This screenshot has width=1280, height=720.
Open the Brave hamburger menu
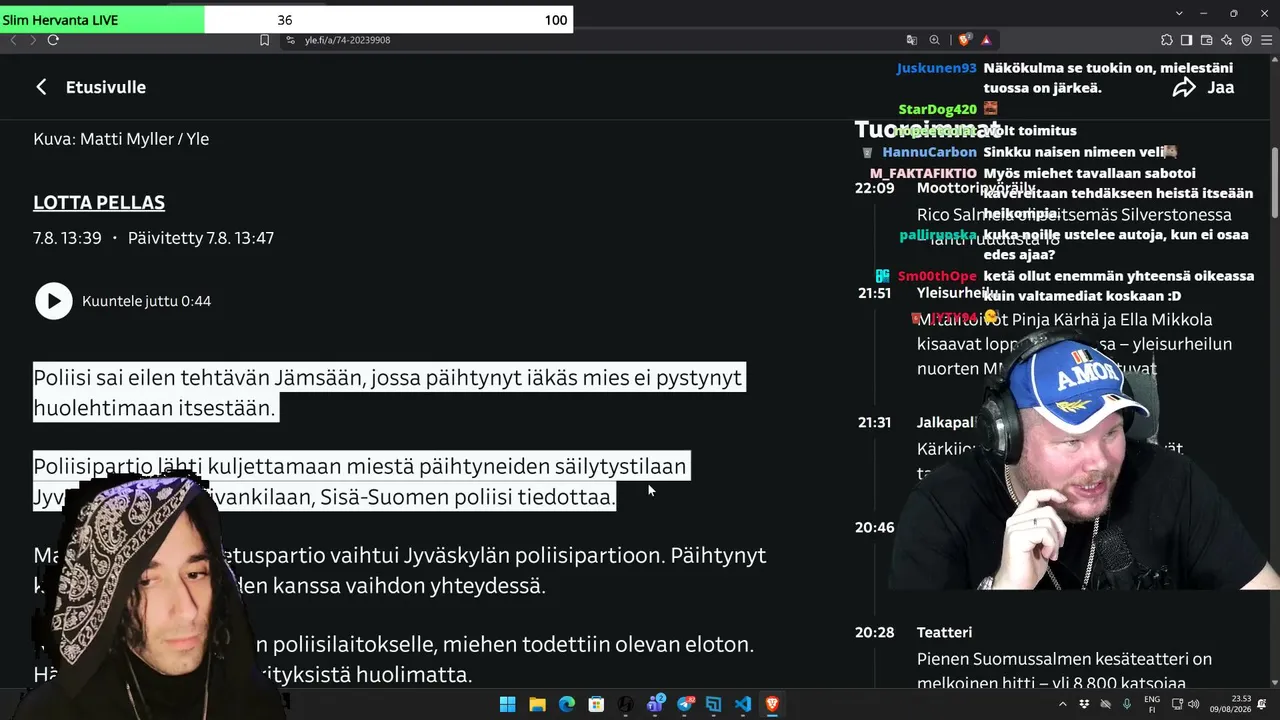click(1266, 40)
